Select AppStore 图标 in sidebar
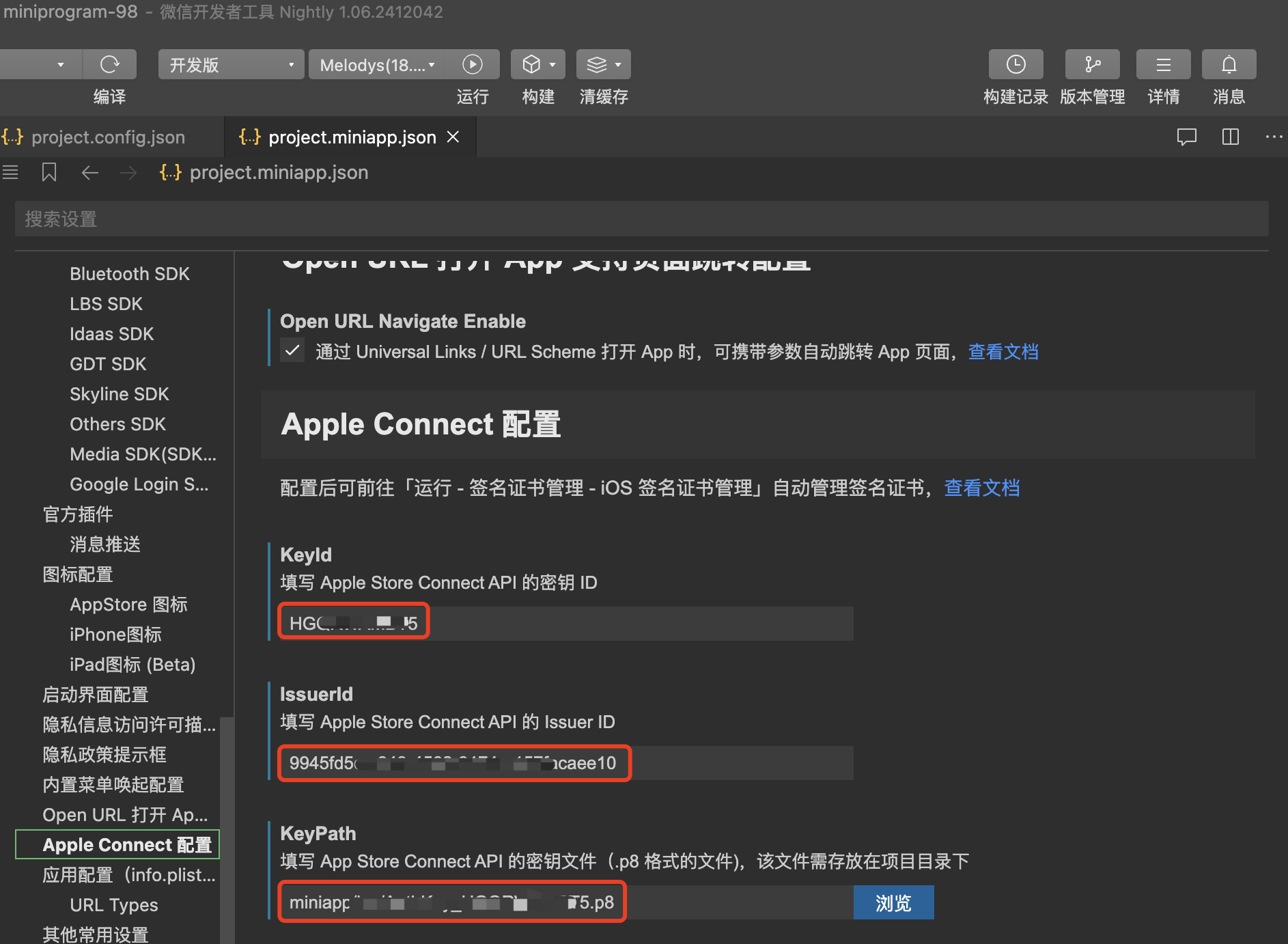The width and height of the screenshot is (1288, 944). pos(128,605)
